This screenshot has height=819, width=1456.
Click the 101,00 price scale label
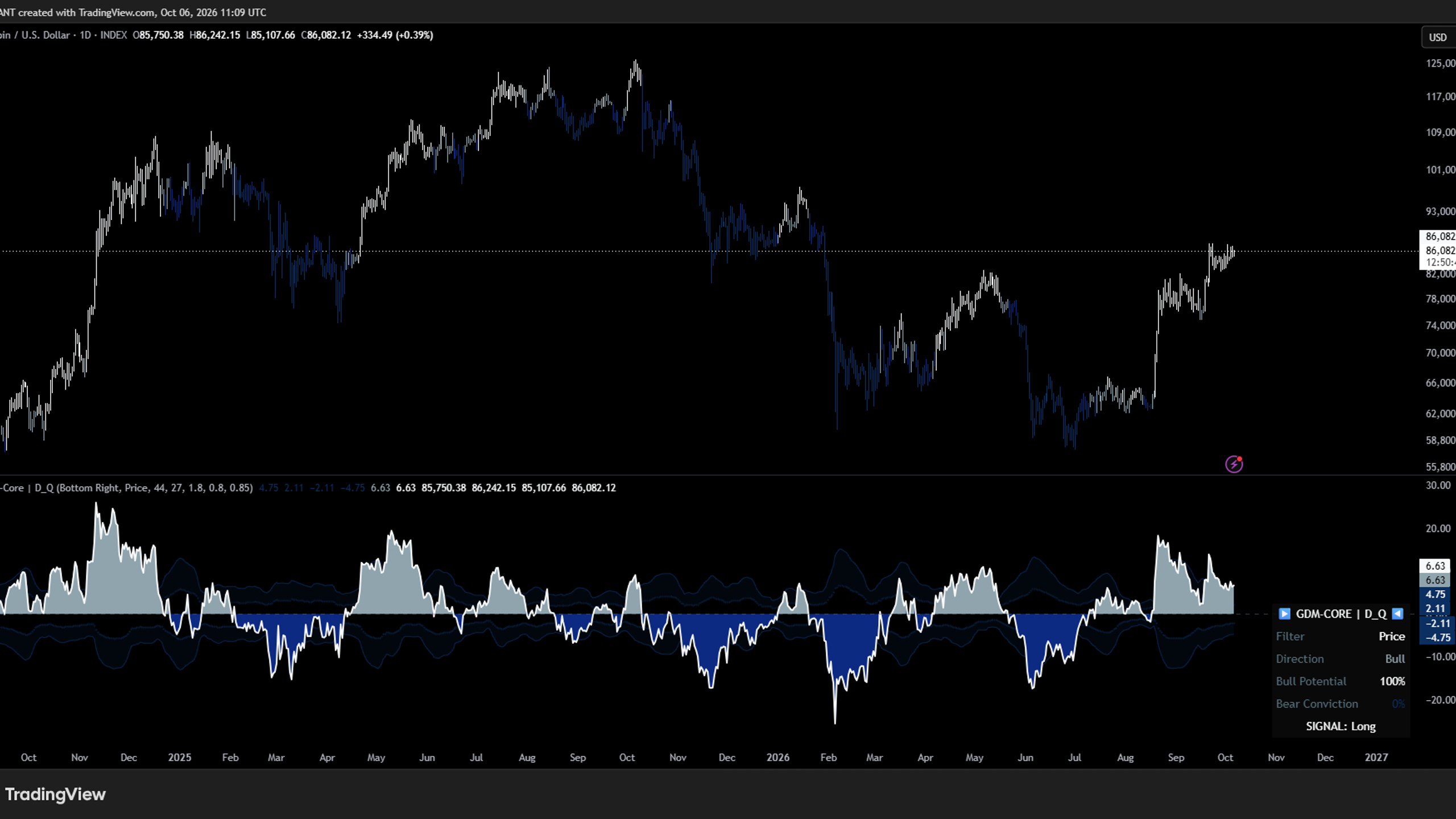click(x=1440, y=169)
